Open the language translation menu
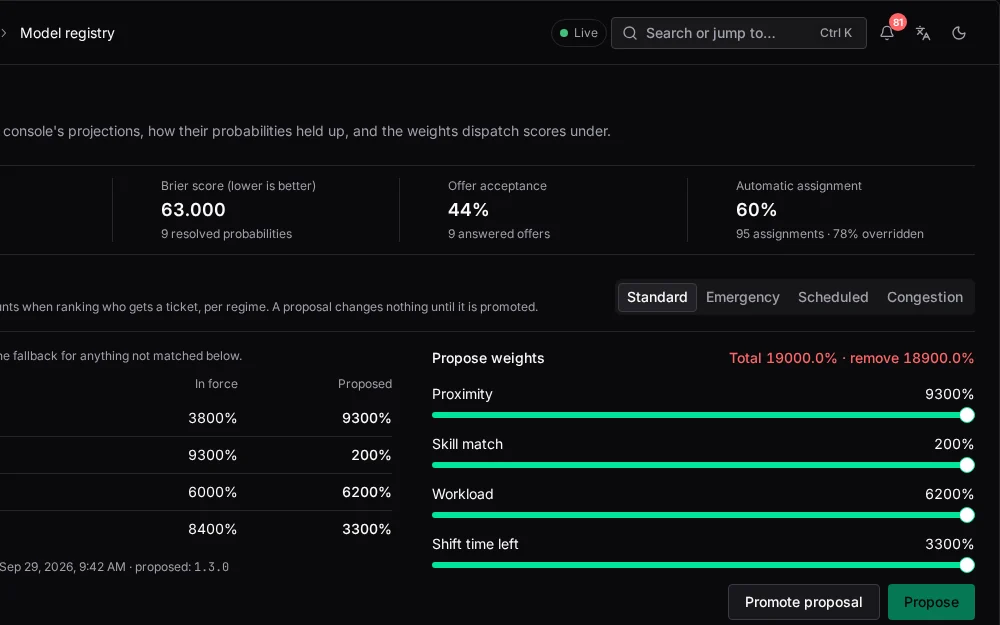1000x625 pixels. click(923, 33)
